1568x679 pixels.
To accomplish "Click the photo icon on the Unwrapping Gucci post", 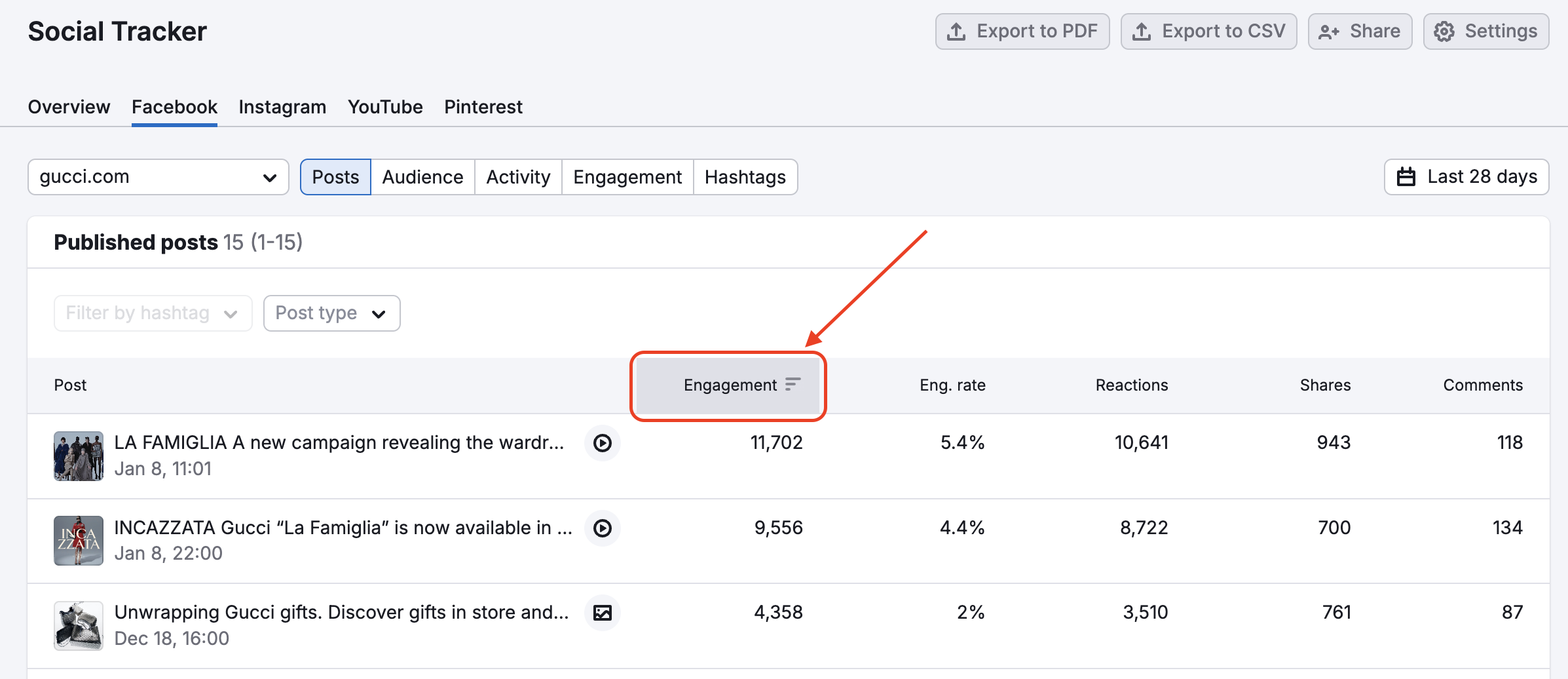I will tap(602, 613).
